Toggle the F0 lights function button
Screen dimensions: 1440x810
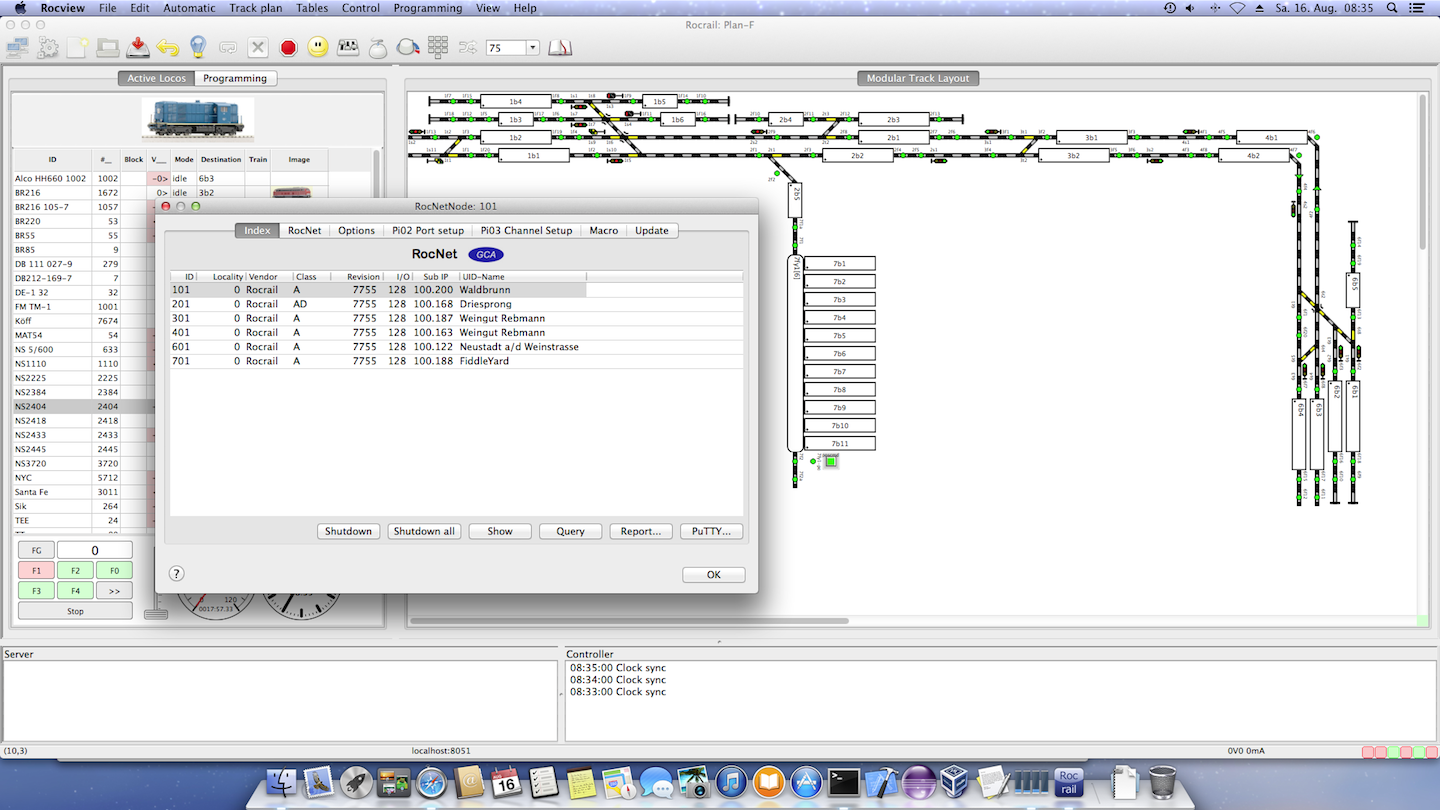114,571
